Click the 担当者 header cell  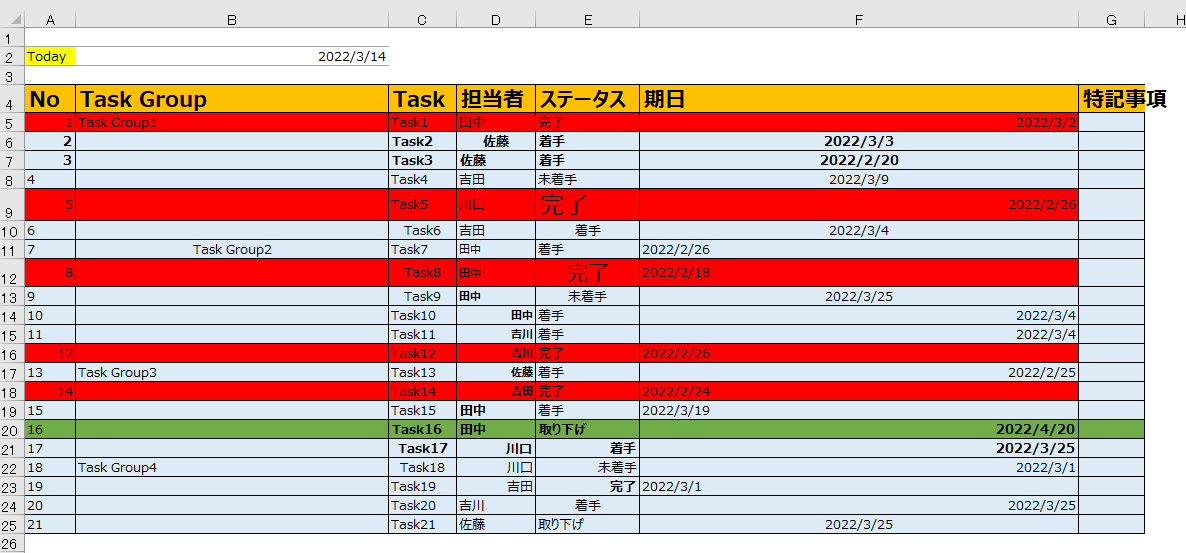click(496, 99)
